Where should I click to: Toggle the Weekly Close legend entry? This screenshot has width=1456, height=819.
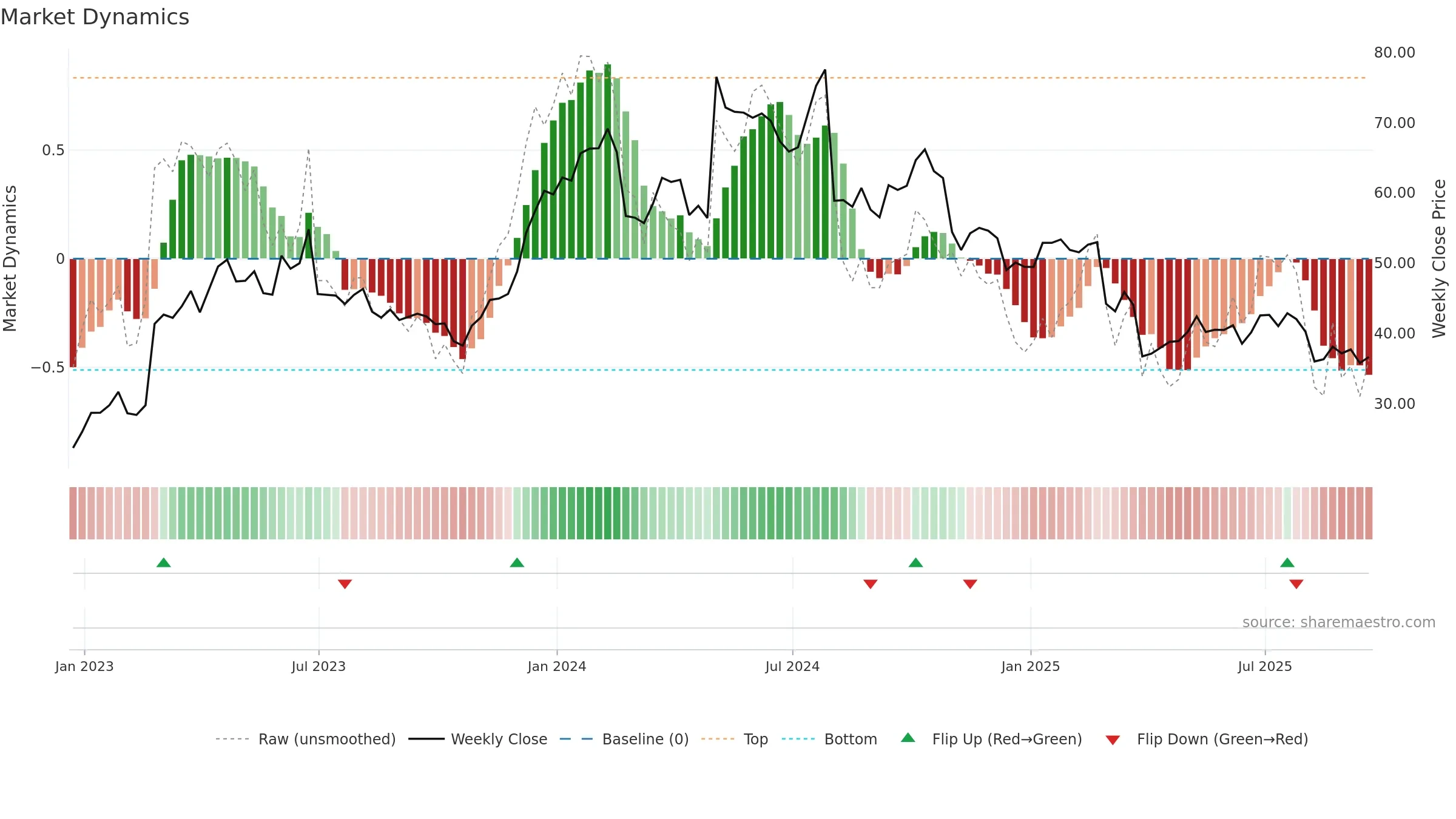tap(477, 739)
